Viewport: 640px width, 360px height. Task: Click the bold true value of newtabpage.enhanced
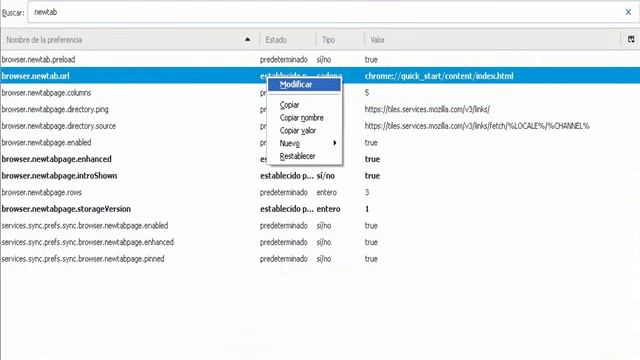click(x=372, y=159)
